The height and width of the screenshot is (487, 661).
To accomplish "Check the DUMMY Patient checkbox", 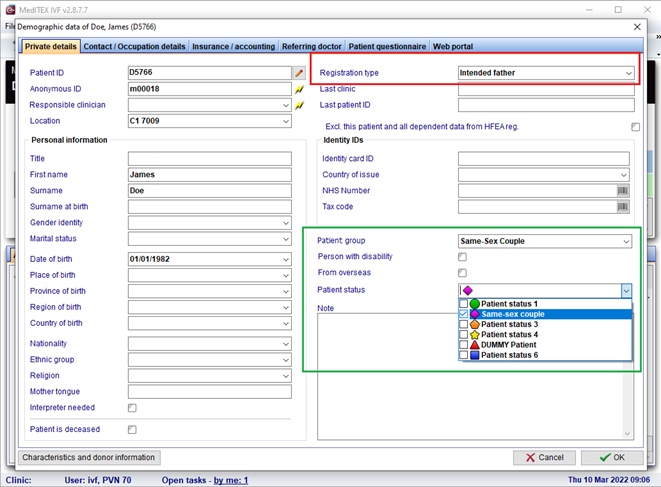I will [x=463, y=345].
